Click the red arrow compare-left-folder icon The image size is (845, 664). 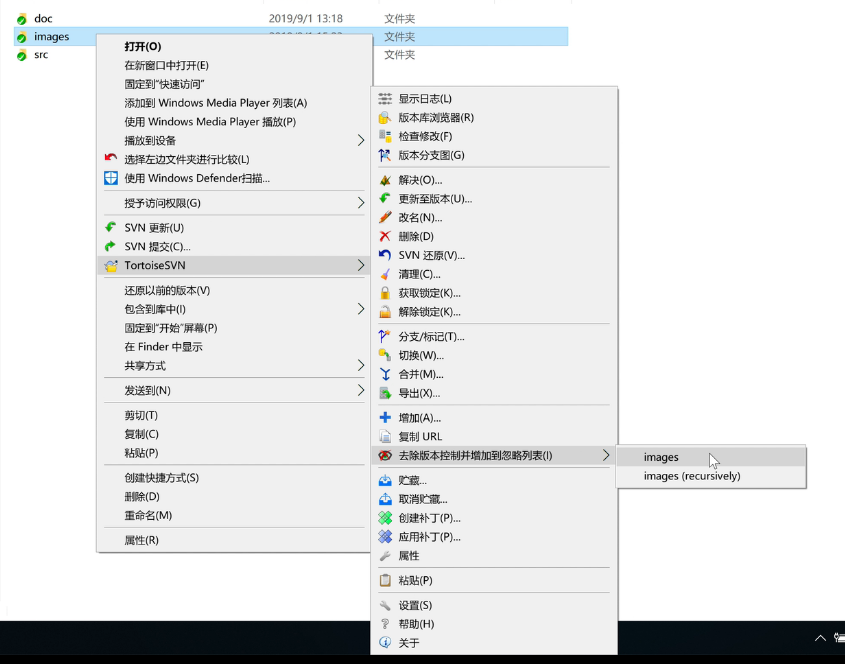tap(110, 158)
